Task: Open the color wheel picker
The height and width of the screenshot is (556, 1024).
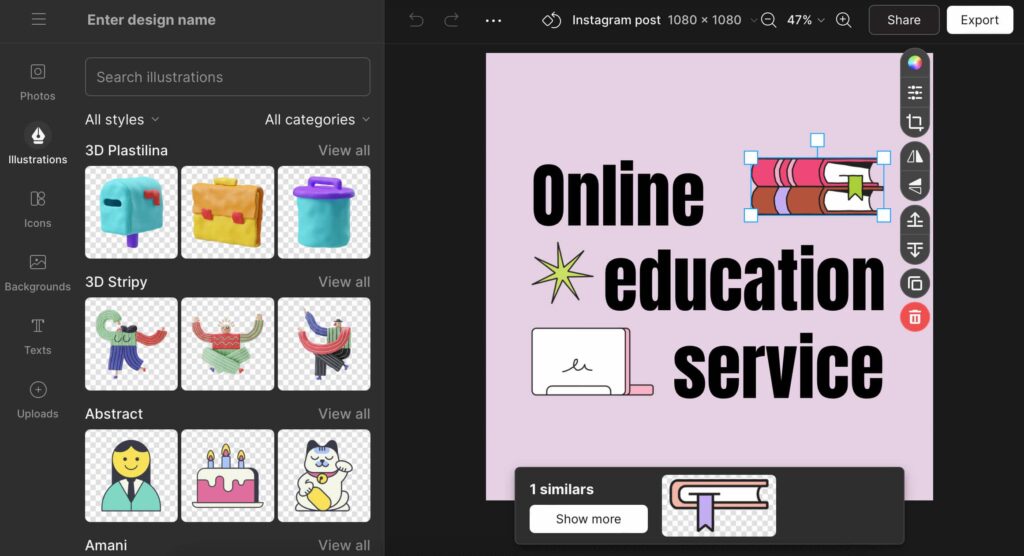Action: pos(914,63)
